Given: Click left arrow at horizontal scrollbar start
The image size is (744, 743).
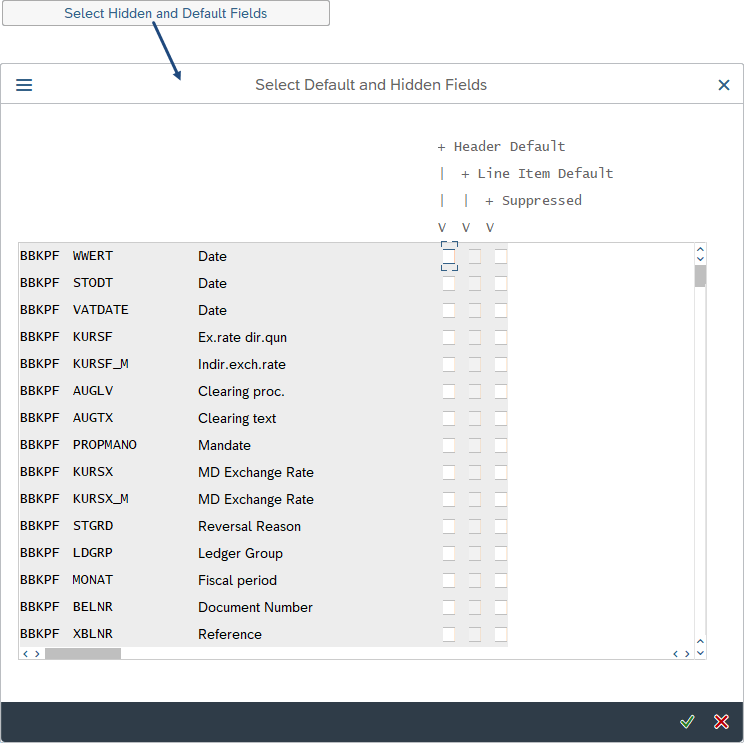Looking at the screenshot, I should point(26,654).
